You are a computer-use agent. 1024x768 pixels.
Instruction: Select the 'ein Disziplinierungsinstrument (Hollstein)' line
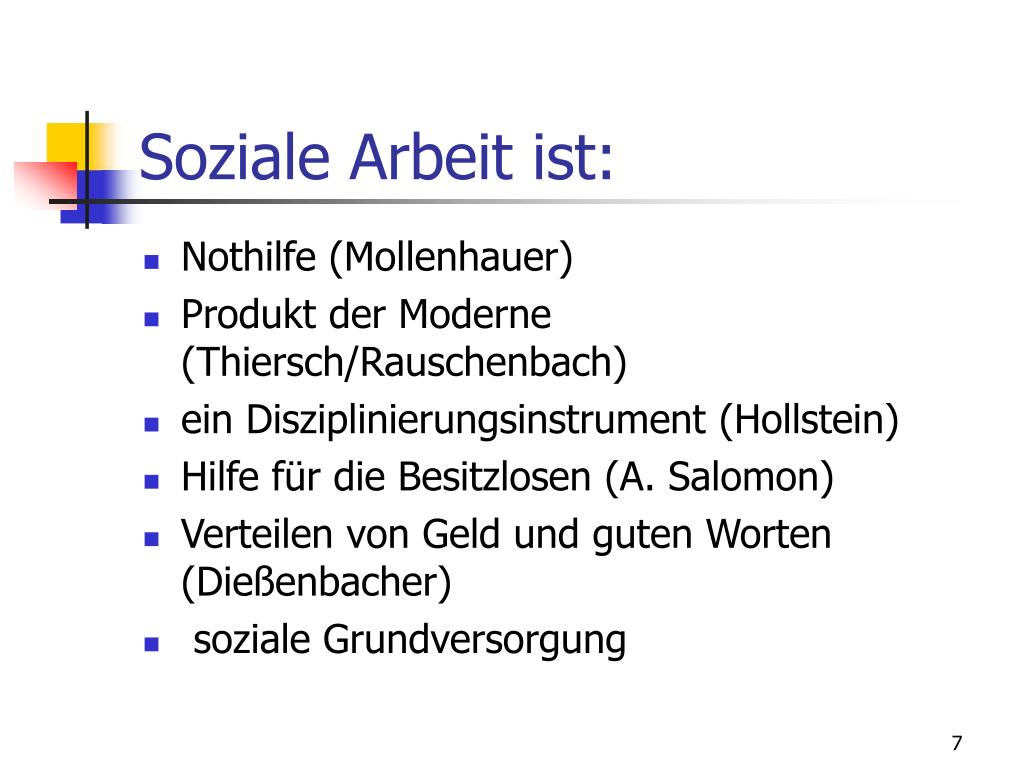[x=539, y=420]
